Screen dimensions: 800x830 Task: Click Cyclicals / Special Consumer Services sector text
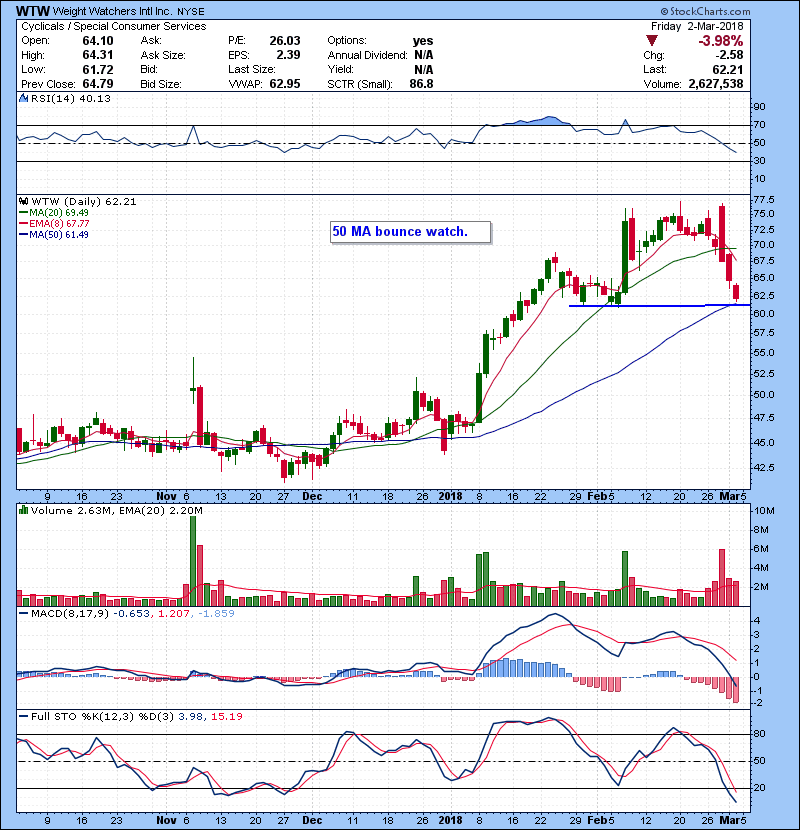[x=114, y=26]
